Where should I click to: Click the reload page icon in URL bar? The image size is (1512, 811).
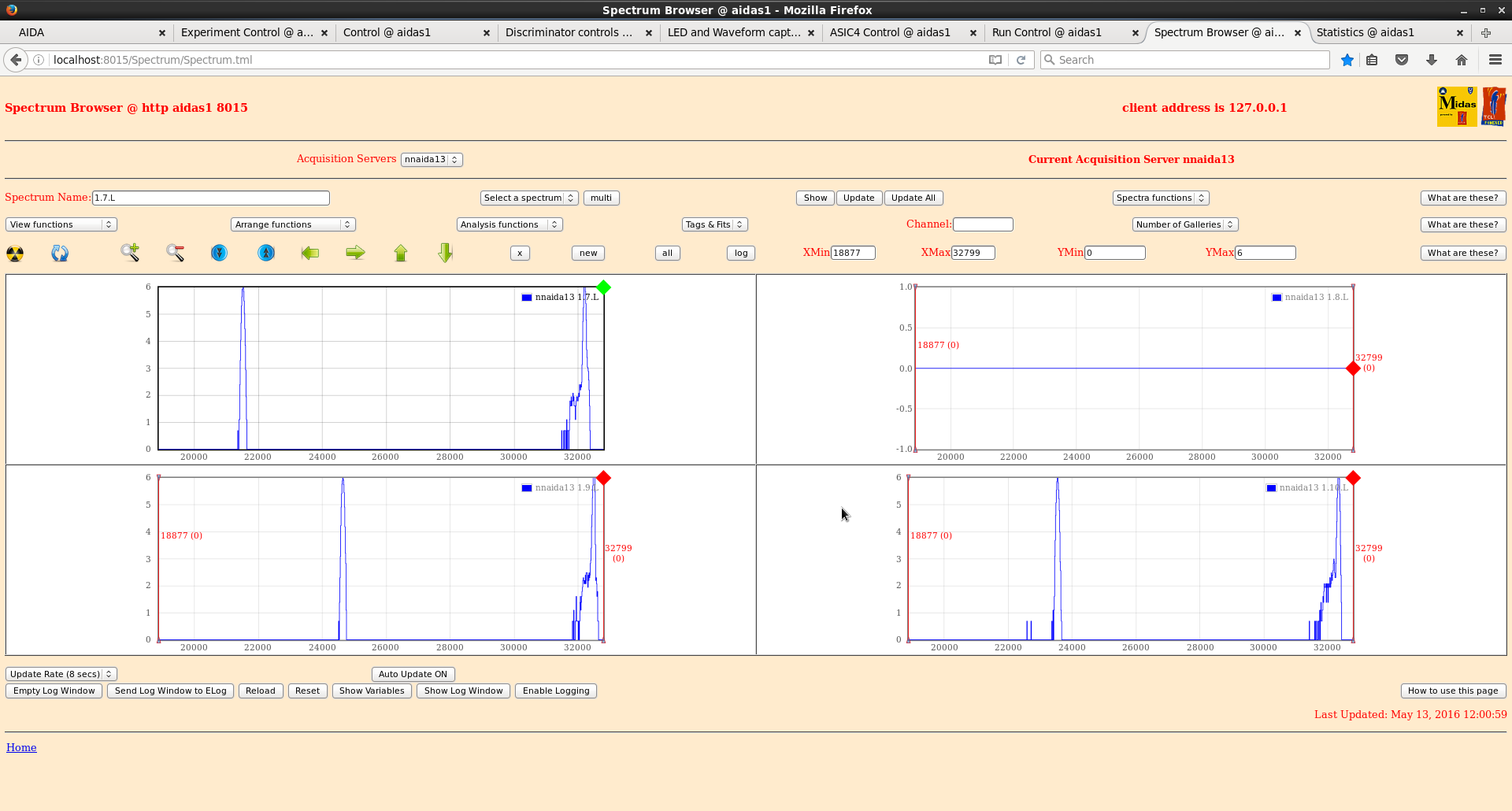[x=1021, y=60]
